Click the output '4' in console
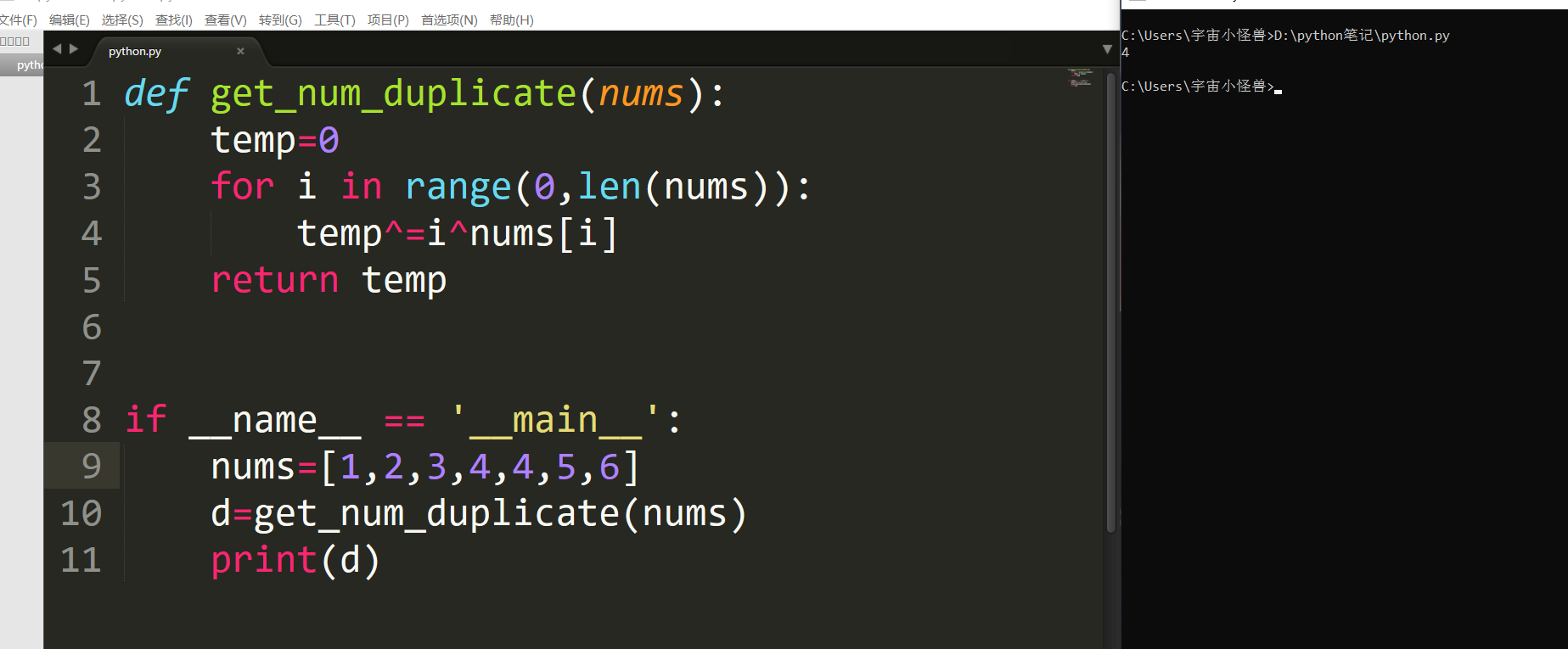 tap(1126, 53)
